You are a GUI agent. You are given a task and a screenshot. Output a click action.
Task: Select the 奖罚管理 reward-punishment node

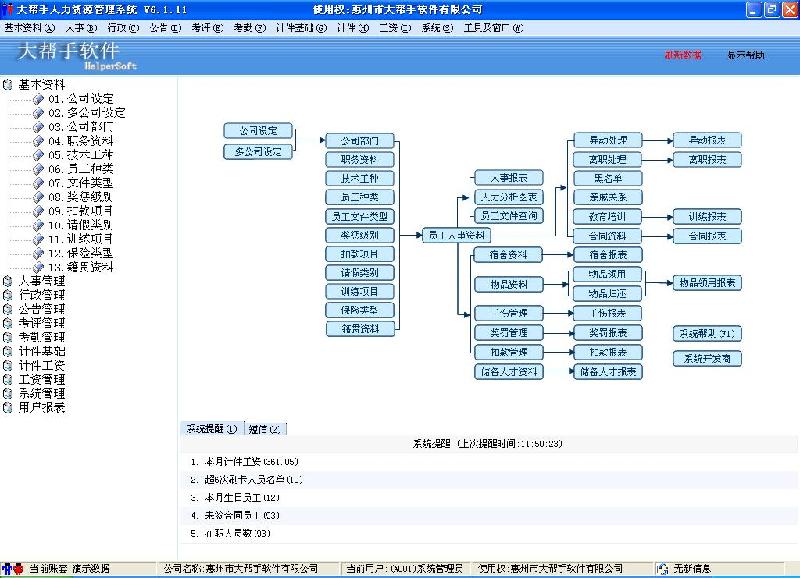510,332
